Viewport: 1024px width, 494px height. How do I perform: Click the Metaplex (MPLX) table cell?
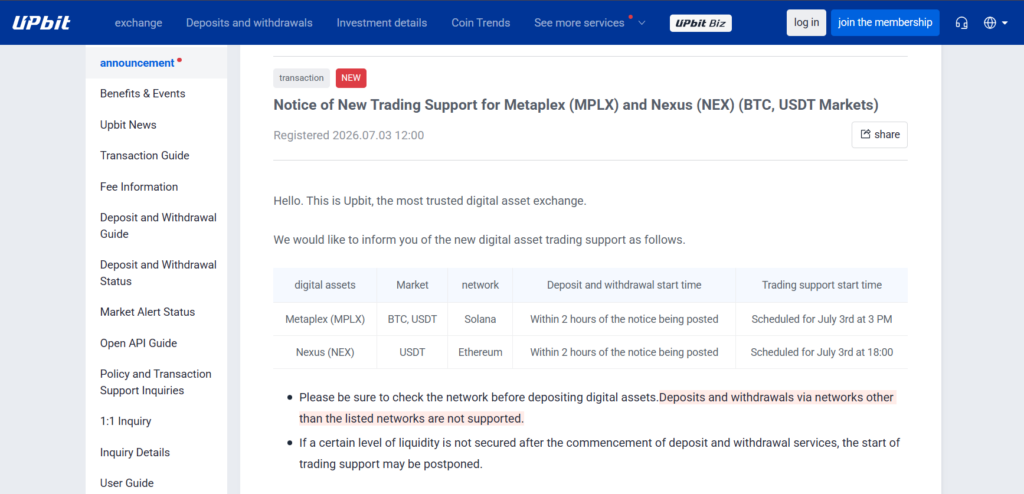coord(325,320)
